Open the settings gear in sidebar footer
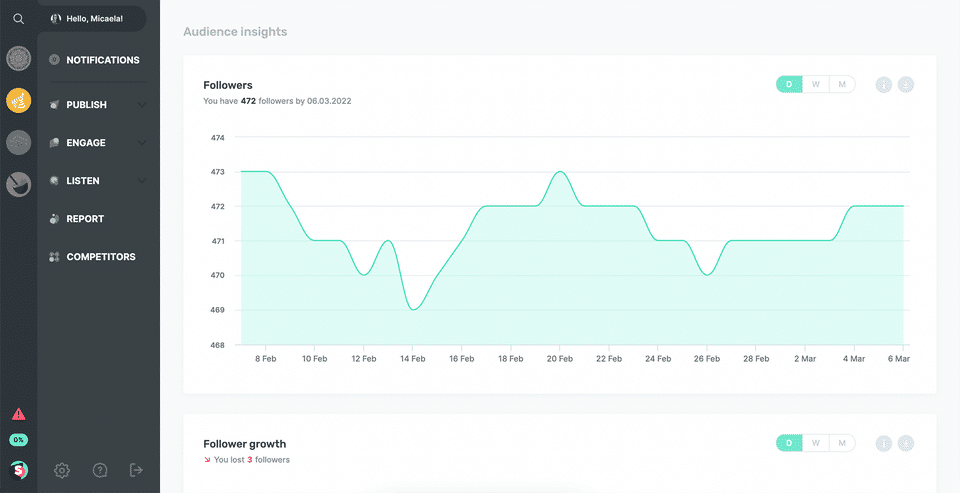Image resolution: width=960 pixels, height=493 pixels. 62,470
